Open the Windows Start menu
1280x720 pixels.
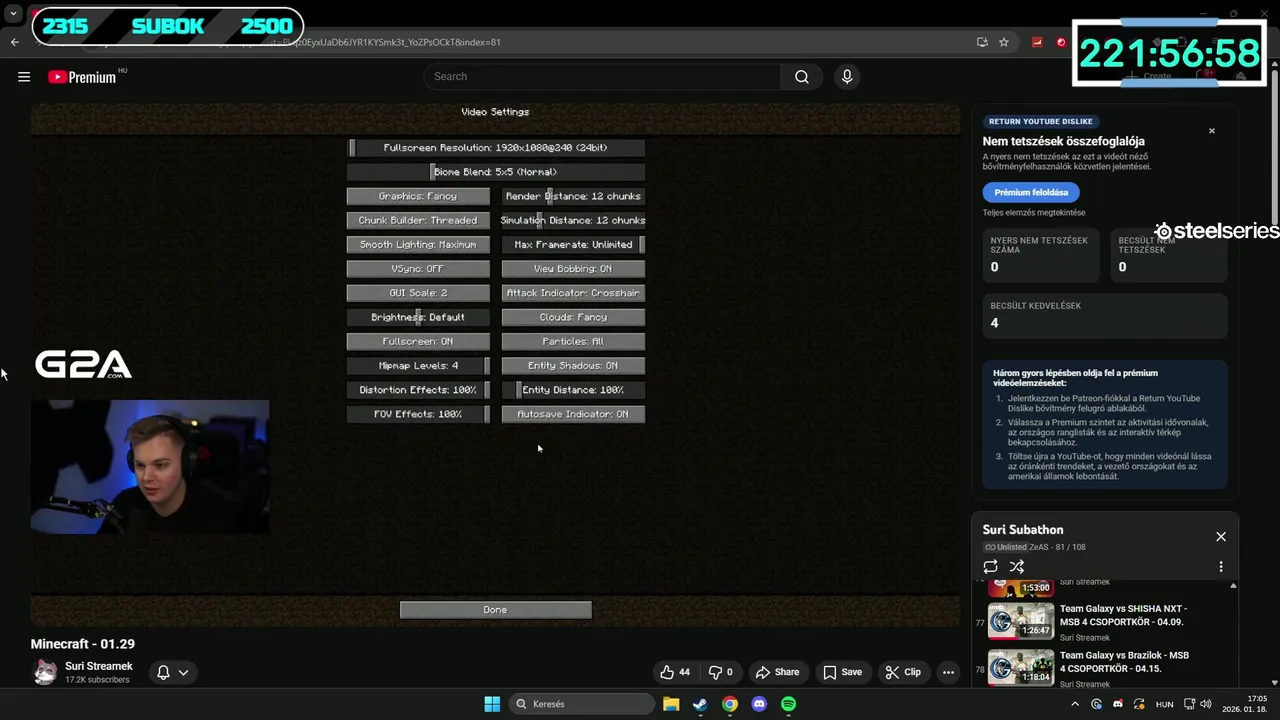tap(492, 704)
